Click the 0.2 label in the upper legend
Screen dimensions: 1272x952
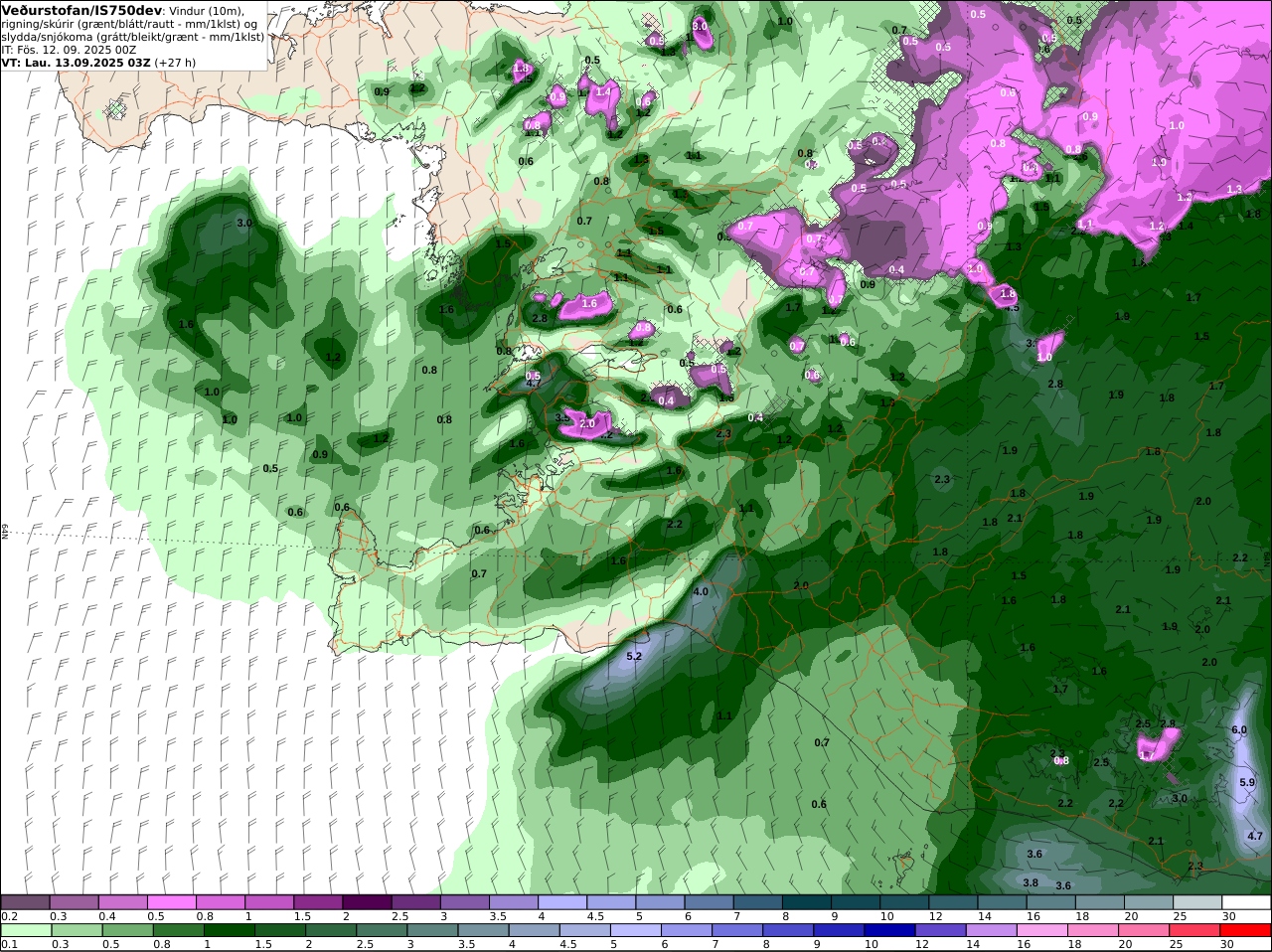click(9, 916)
